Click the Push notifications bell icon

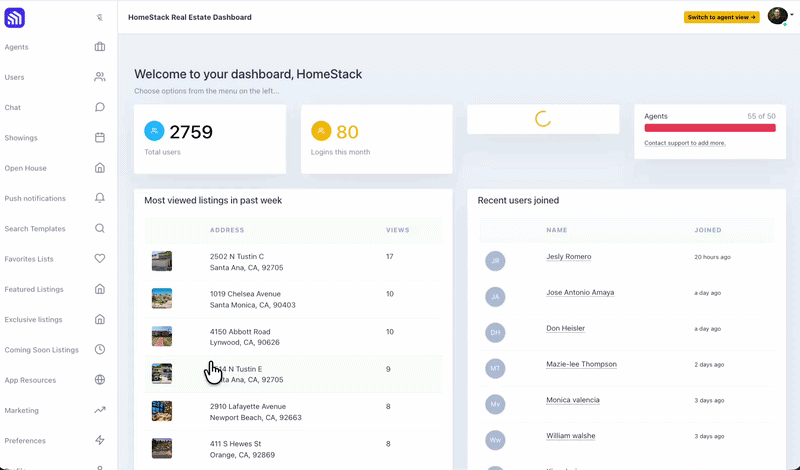click(x=100, y=198)
